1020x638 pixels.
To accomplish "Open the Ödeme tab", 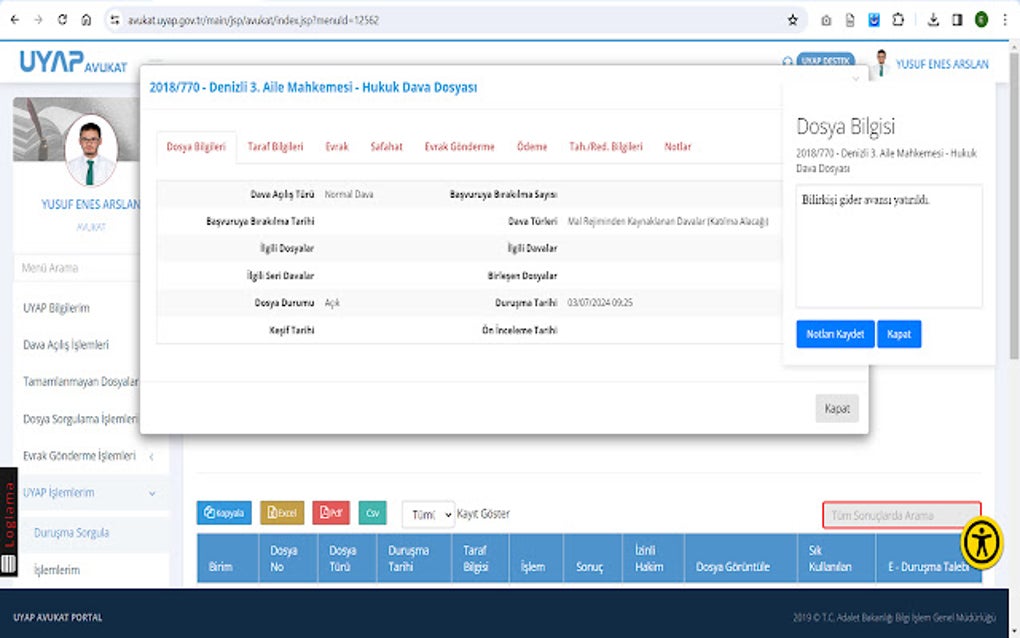I will 532,146.
